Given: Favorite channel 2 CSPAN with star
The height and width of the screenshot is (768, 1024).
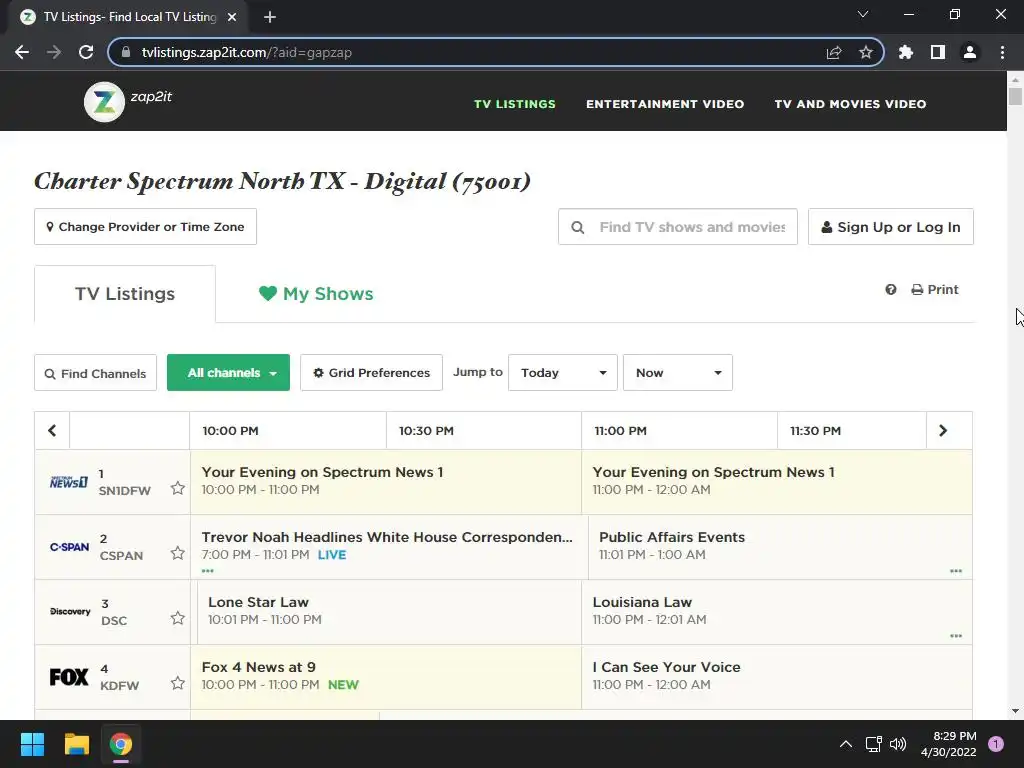Looking at the screenshot, I should tap(178, 553).
